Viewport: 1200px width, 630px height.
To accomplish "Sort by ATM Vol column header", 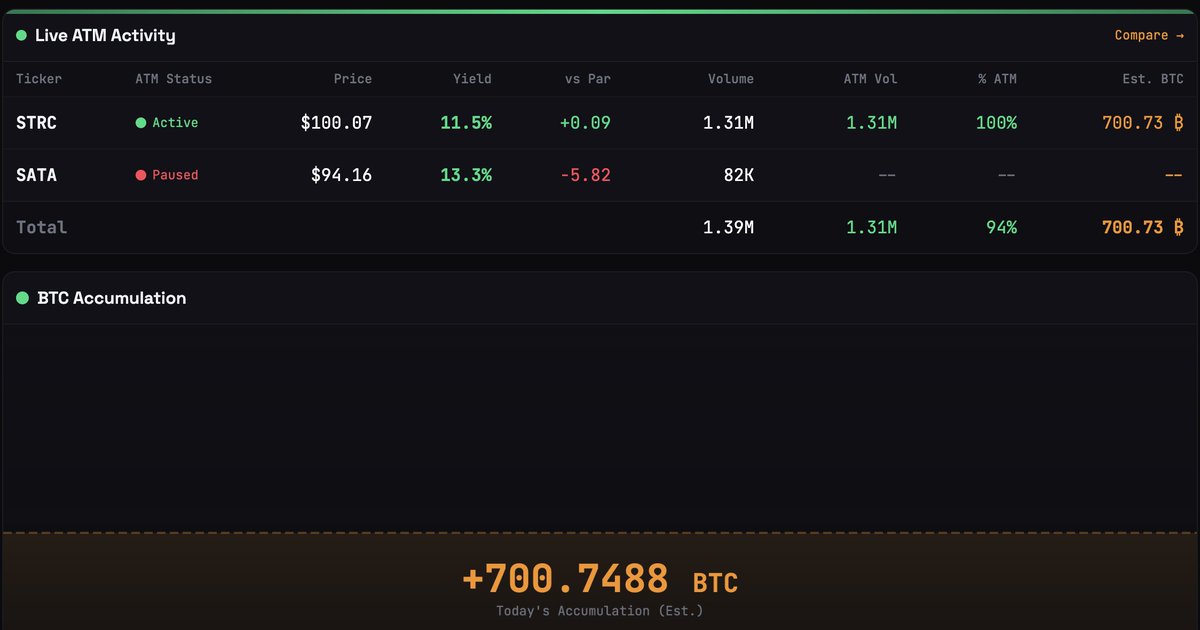I will tap(869, 79).
